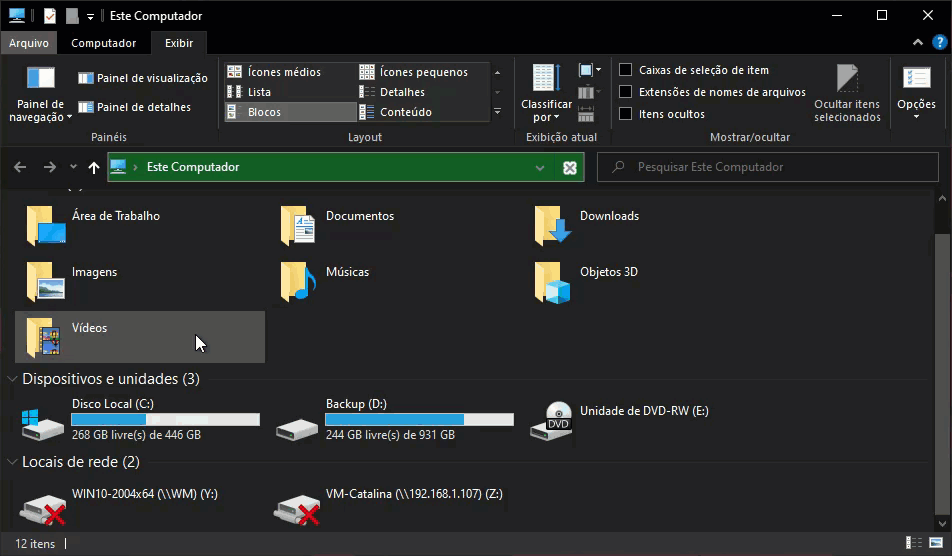The width and height of the screenshot is (952, 556).
Task: Open WIN10-2004x64 network drive (Y:)
Action: tap(140, 503)
